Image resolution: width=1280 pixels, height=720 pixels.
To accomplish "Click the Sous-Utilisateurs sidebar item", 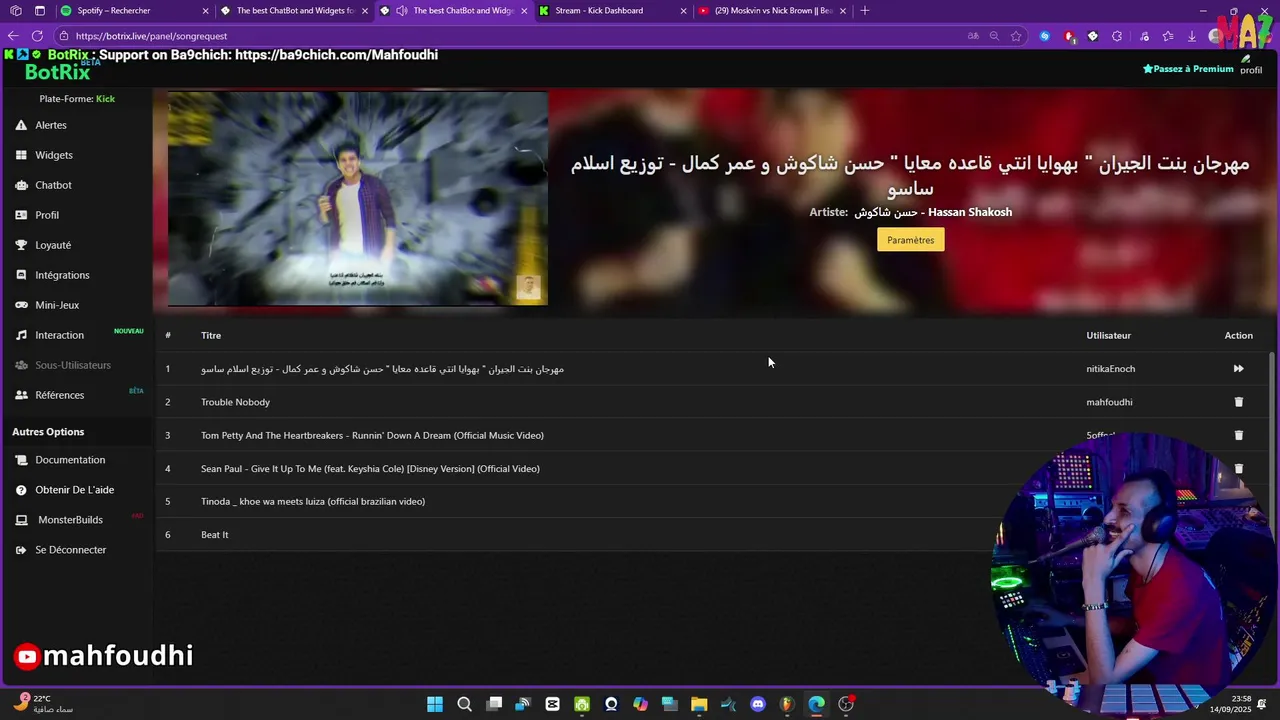I will [x=73, y=365].
